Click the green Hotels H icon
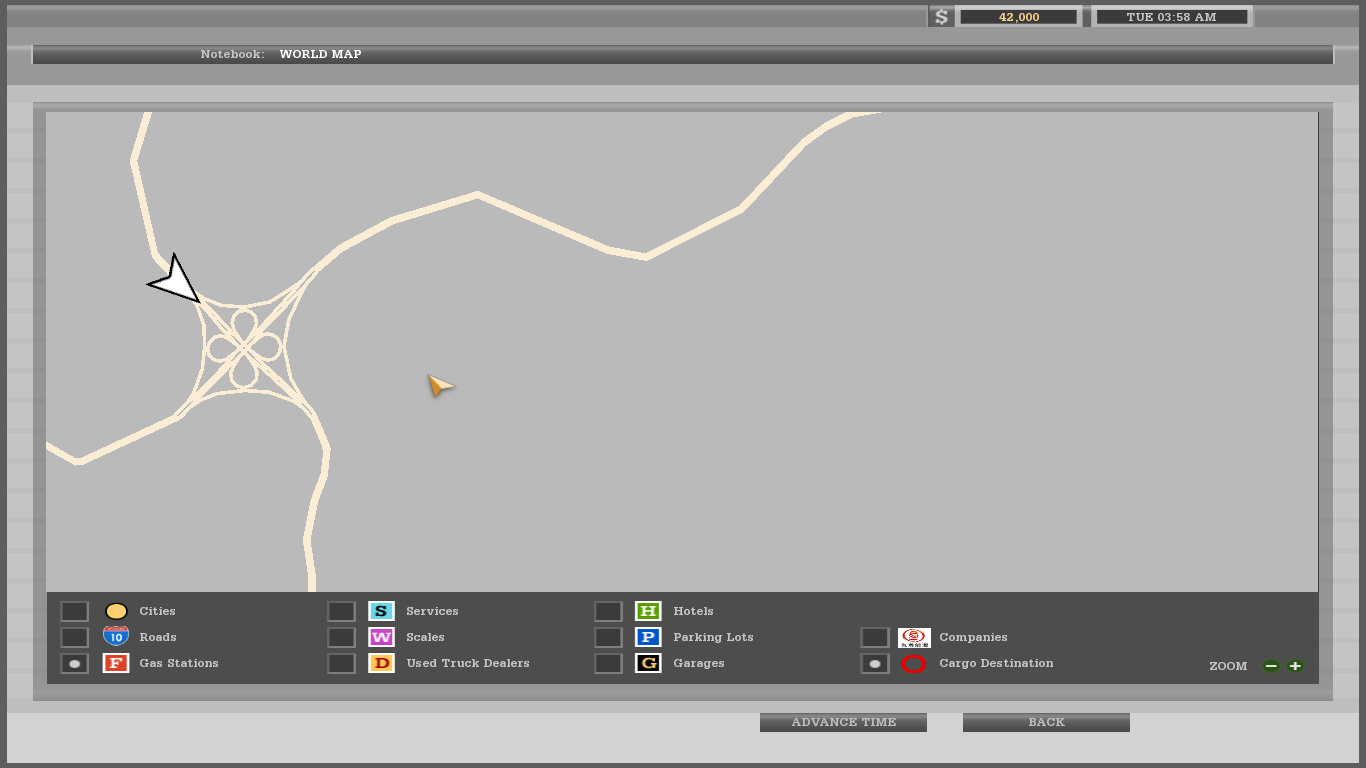Image resolution: width=1366 pixels, height=768 pixels. point(648,611)
